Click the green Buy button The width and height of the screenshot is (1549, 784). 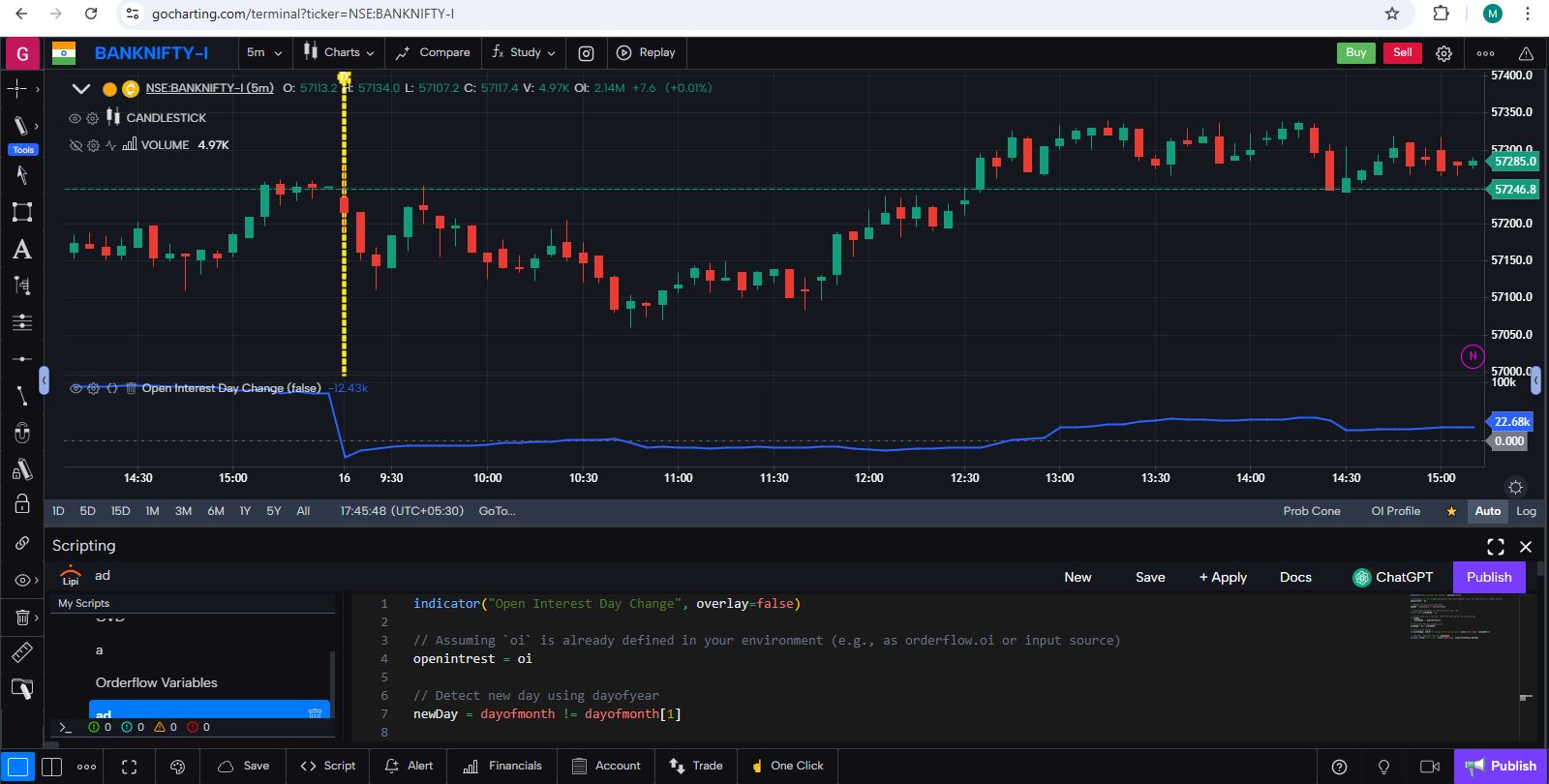[x=1355, y=53]
